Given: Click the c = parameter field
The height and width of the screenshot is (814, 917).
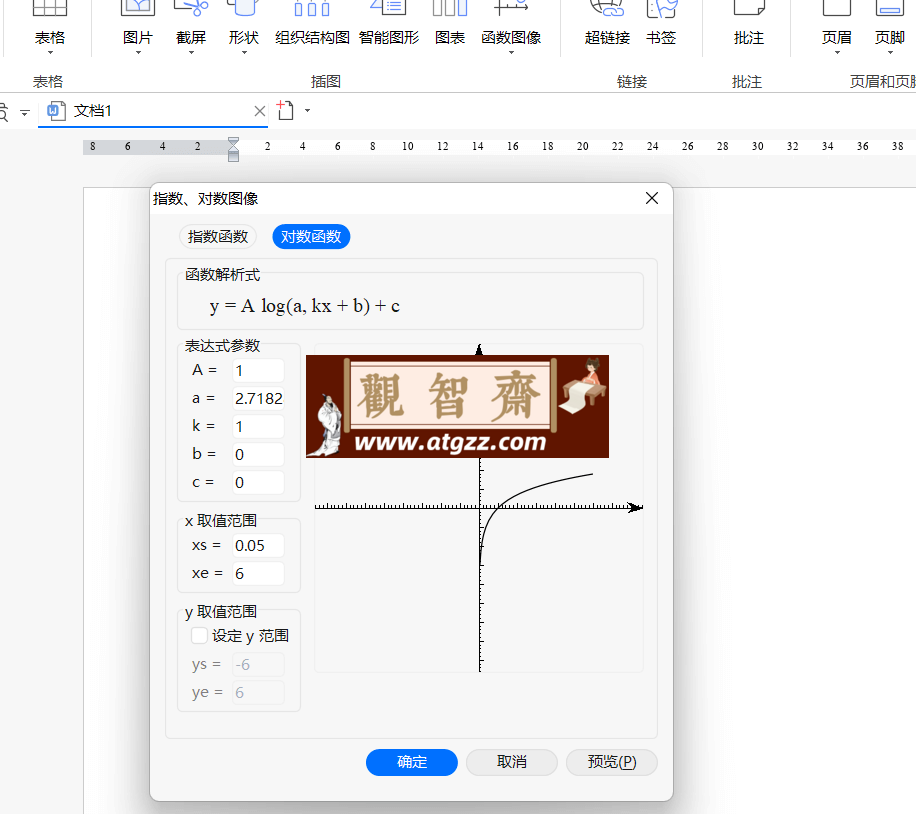Looking at the screenshot, I should [258, 483].
